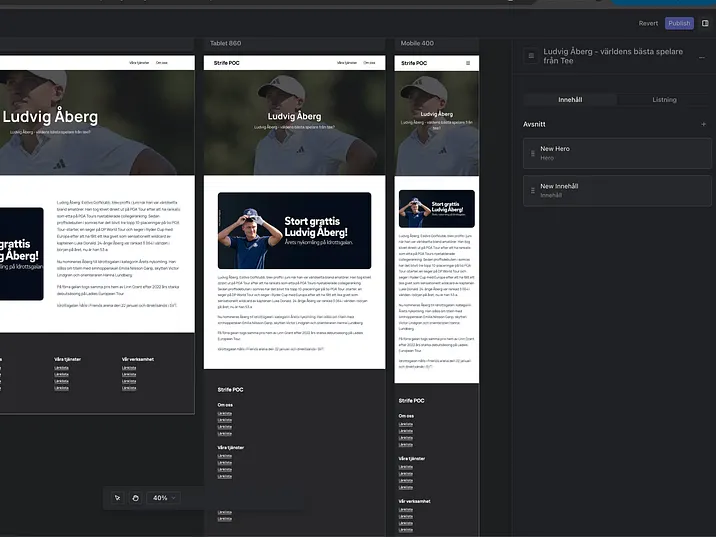Image resolution: width=716 pixels, height=537 pixels.
Task: Open the hamburger menu in Mobile preview
Action: click(467, 63)
